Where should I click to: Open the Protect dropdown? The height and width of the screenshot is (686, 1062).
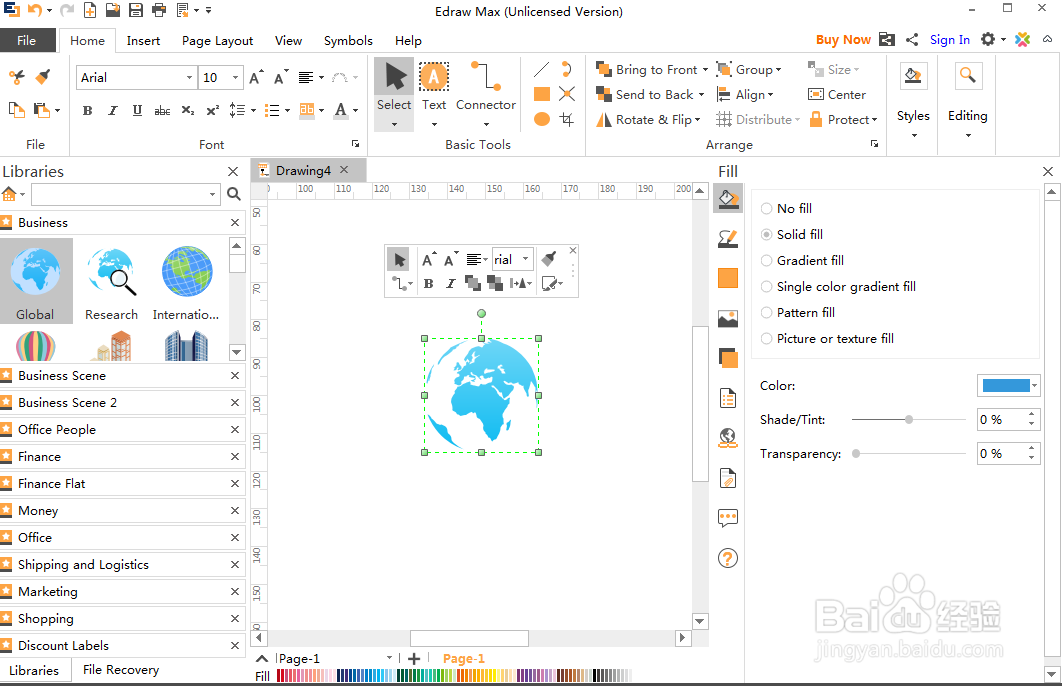pos(843,120)
